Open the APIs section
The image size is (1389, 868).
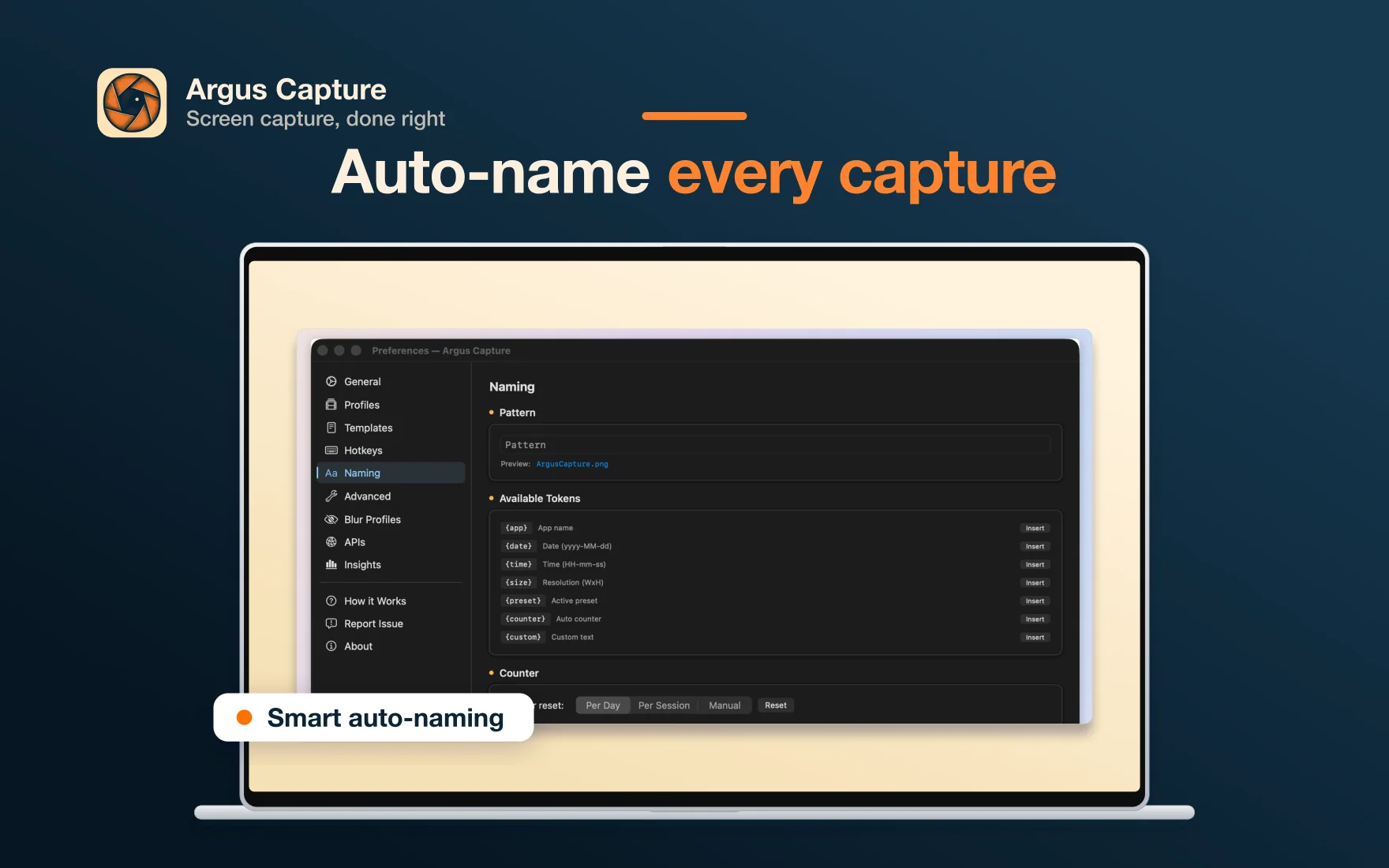pos(354,542)
